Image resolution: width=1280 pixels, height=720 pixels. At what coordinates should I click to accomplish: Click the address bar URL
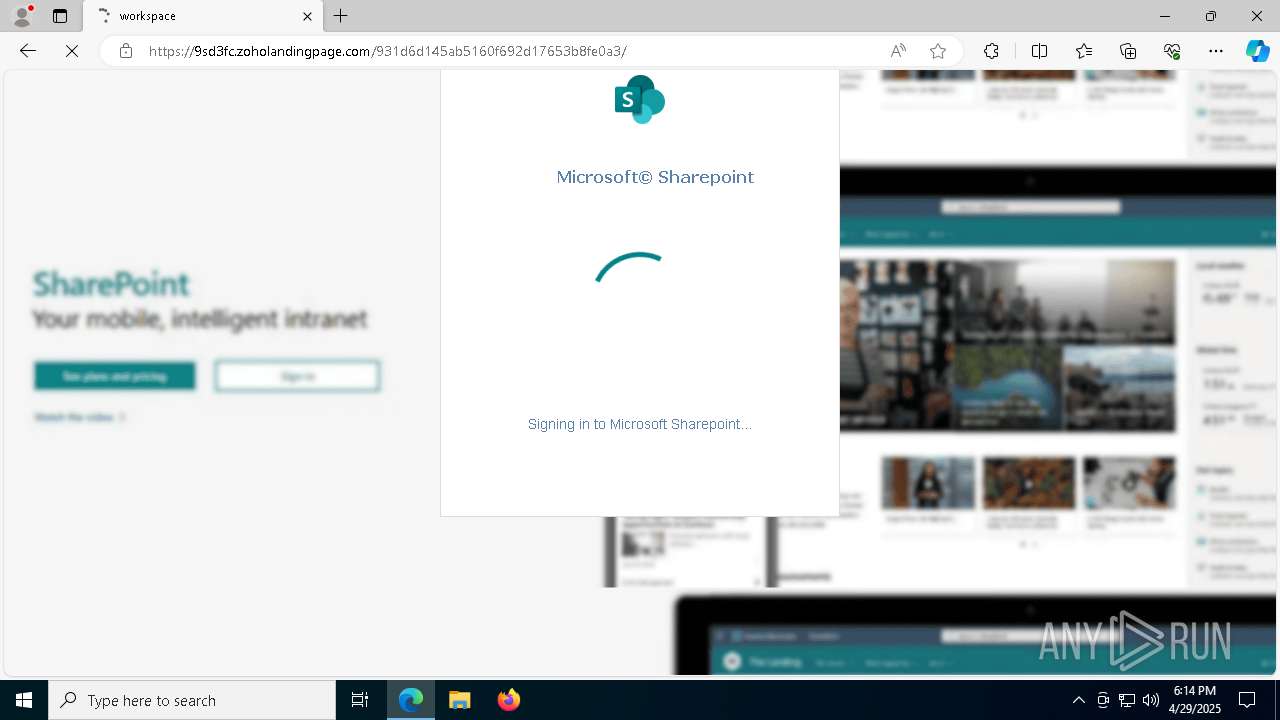pyautogui.click(x=387, y=51)
